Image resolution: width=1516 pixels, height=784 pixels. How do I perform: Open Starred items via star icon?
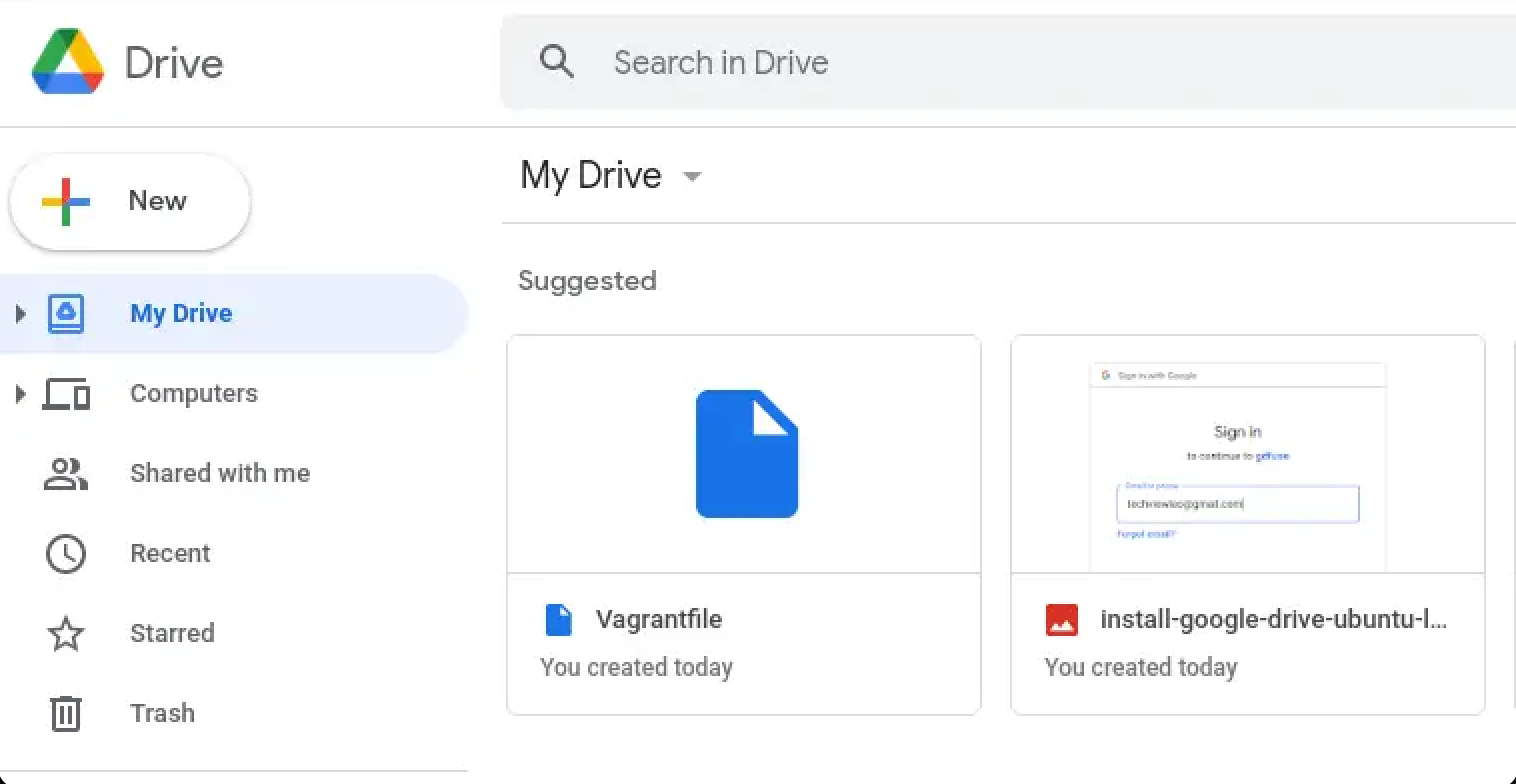(65, 633)
